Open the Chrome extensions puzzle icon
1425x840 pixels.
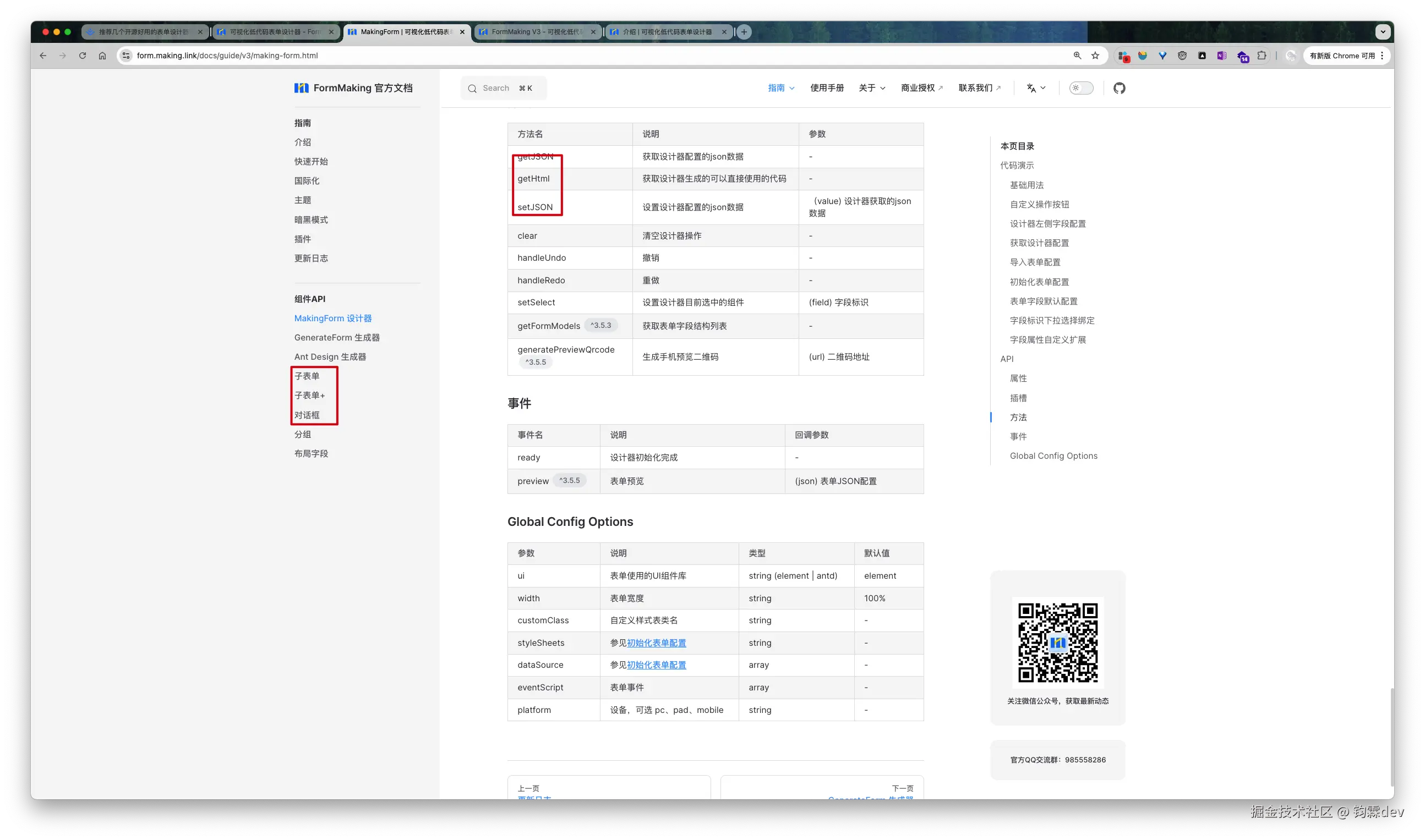click(x=1262, y=56)
